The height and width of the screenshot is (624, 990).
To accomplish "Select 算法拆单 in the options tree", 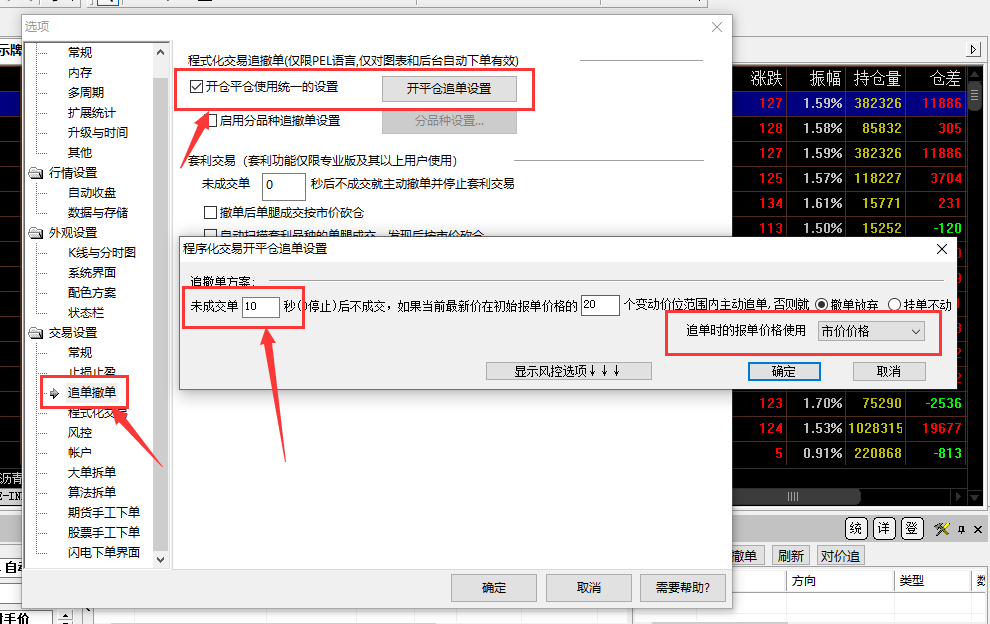I will click(x=92, y=493).
